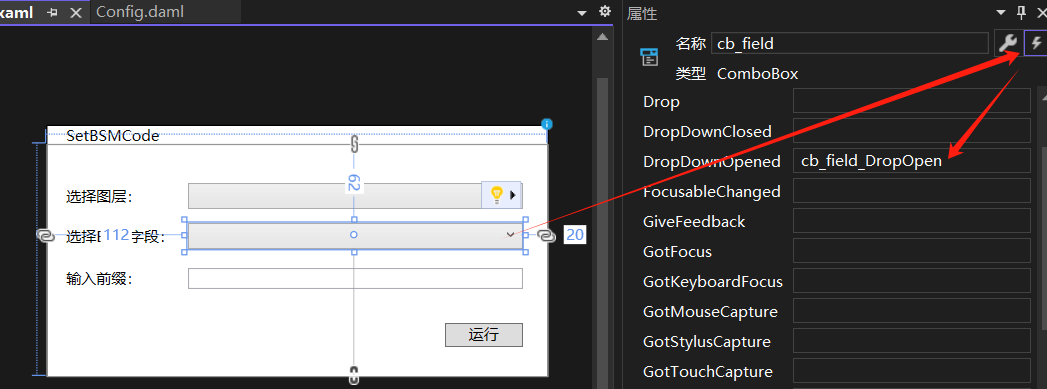Viewport: 1047px width, 389px height.
Task: Open the document tab overflow dropdown
Action: 582,13
